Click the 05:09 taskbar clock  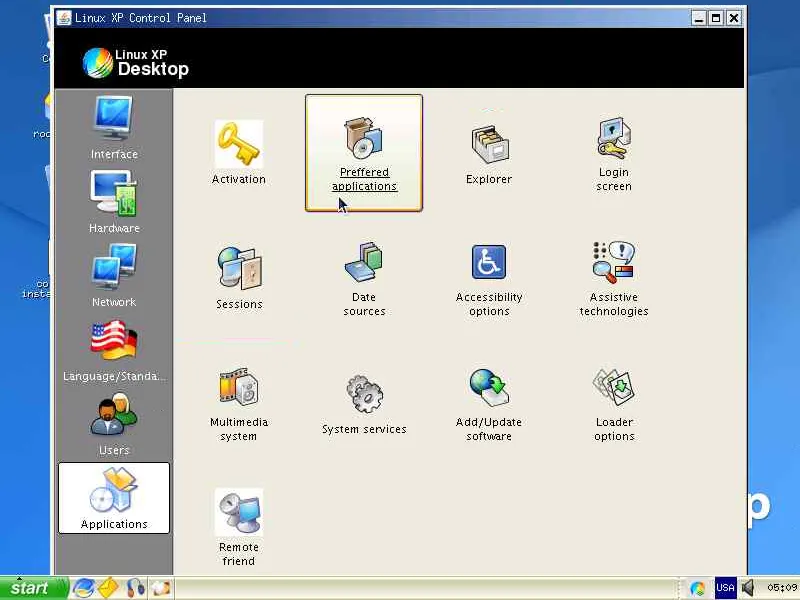point(782,588)
